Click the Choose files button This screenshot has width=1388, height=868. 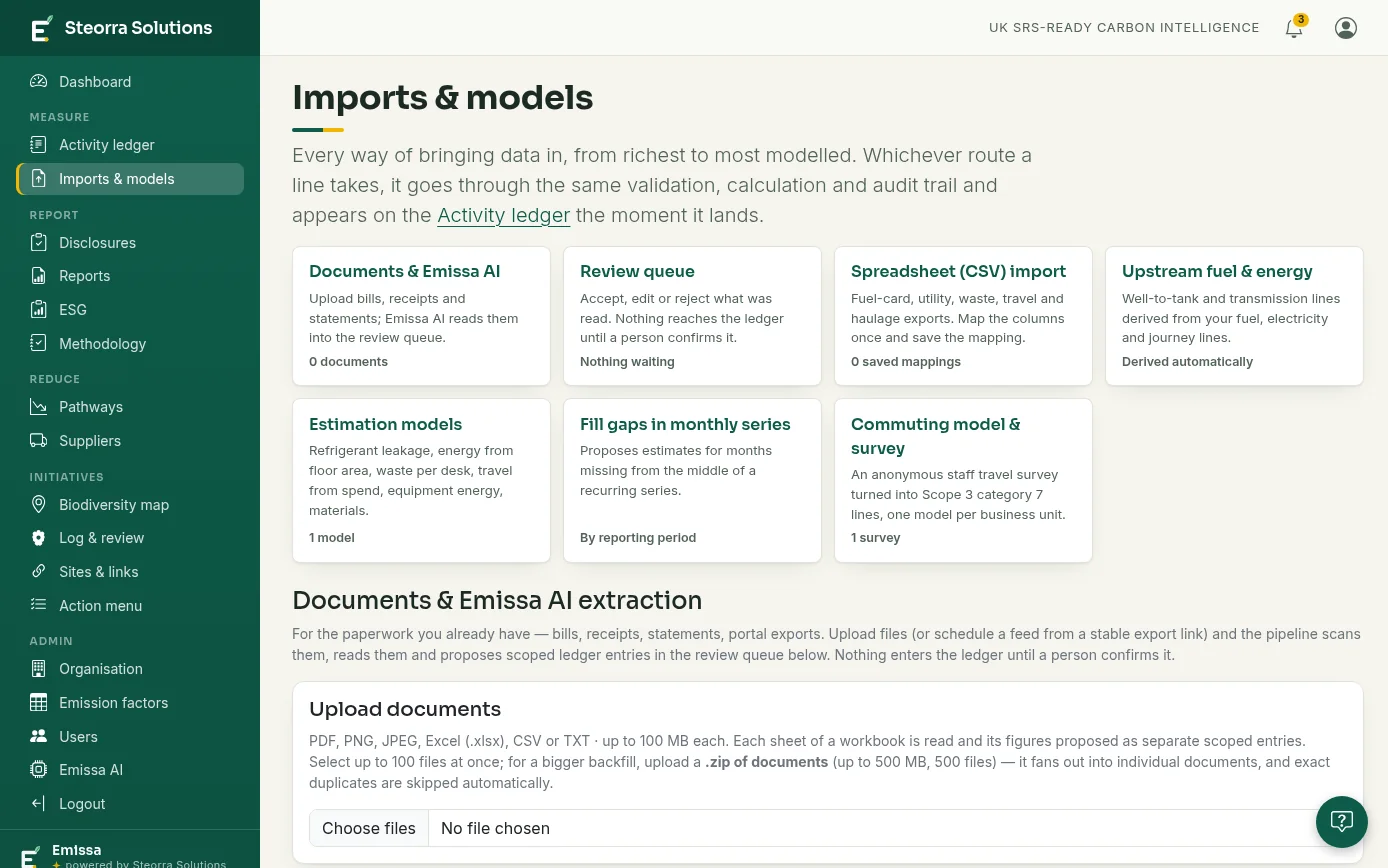(x=369, y=828)
